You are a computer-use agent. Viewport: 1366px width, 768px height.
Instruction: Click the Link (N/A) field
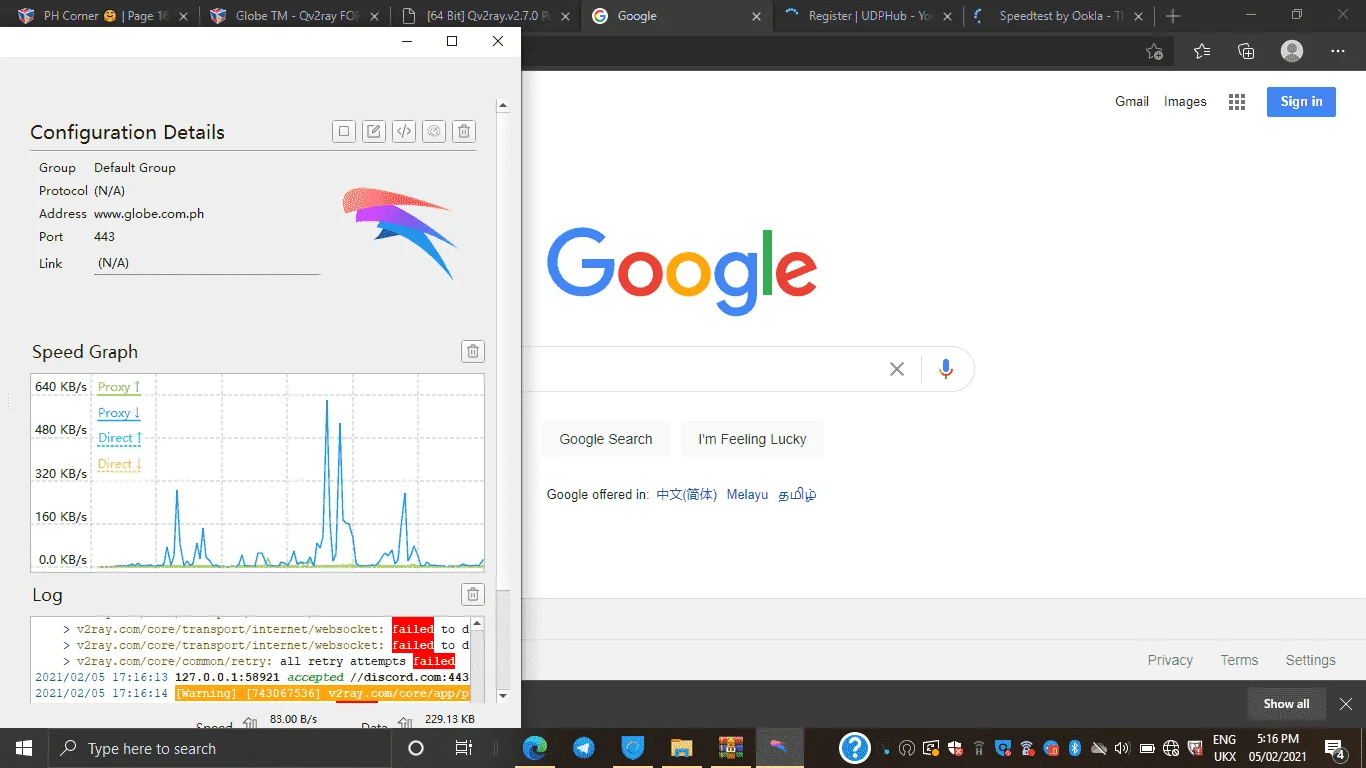pos(207,263)
